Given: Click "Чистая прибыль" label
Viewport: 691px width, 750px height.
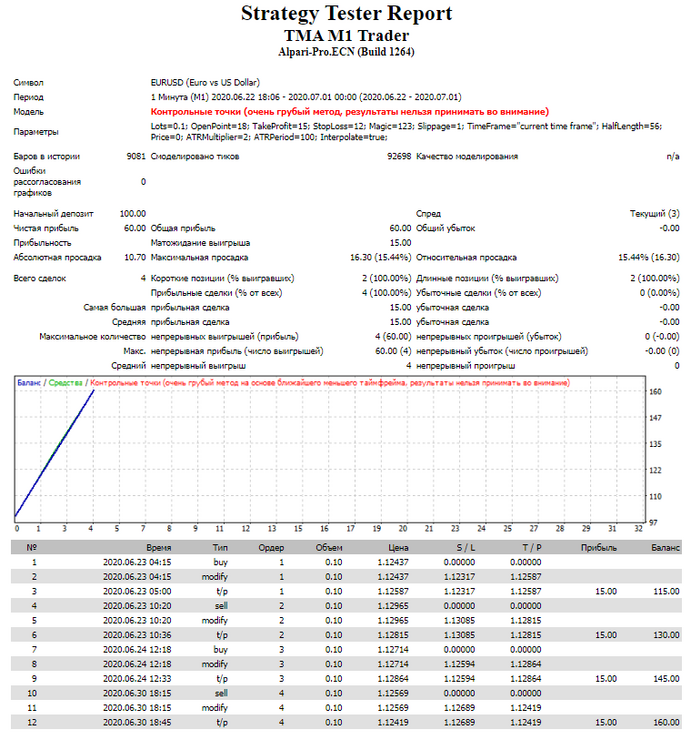Looking at the screenshot, I should click(x=46, y=228).
